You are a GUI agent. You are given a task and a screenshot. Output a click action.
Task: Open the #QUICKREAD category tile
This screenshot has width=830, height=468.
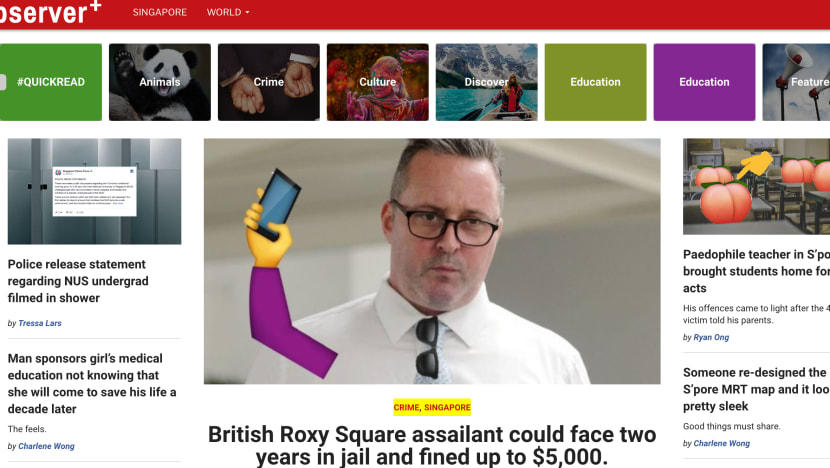point(51,82)
